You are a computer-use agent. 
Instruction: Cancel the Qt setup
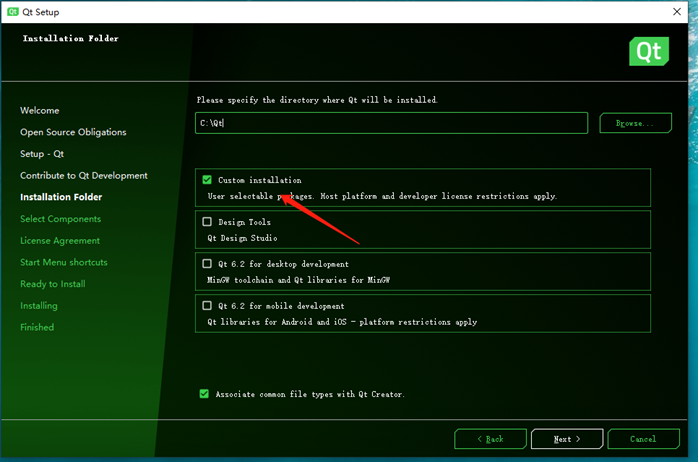click(x=643, y=439)
